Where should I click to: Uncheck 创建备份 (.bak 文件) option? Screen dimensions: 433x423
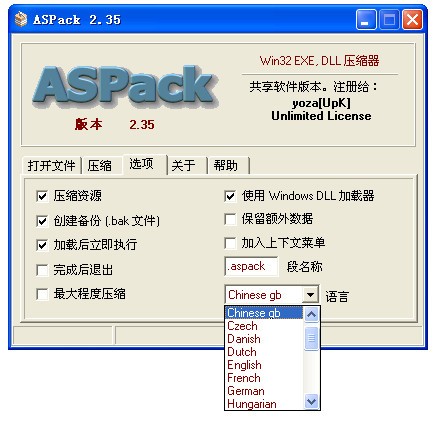(42, 221)
